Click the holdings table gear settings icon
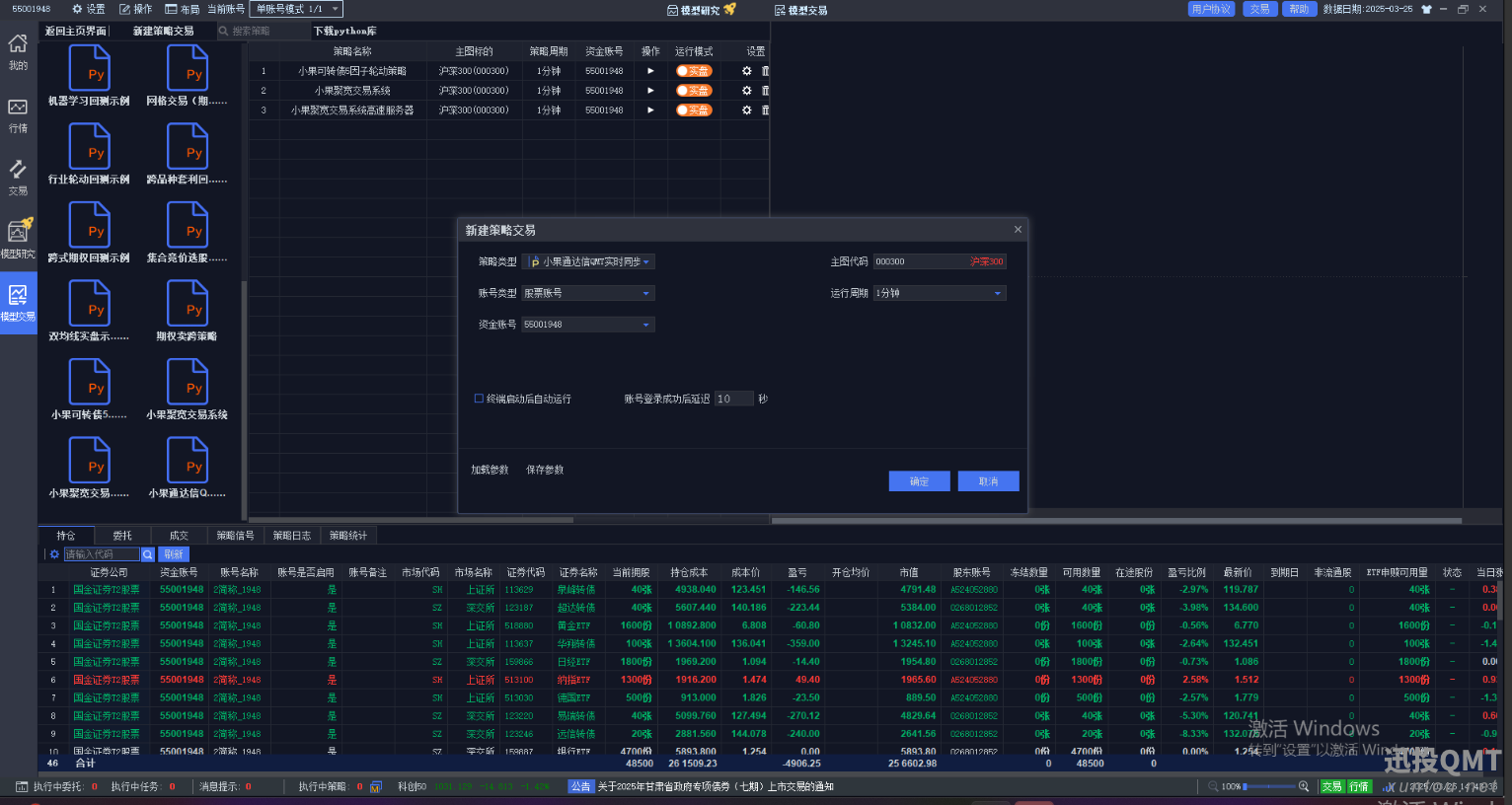This screenshot has height=805, width=1512. pyautogui.click(x=54, y=554)
